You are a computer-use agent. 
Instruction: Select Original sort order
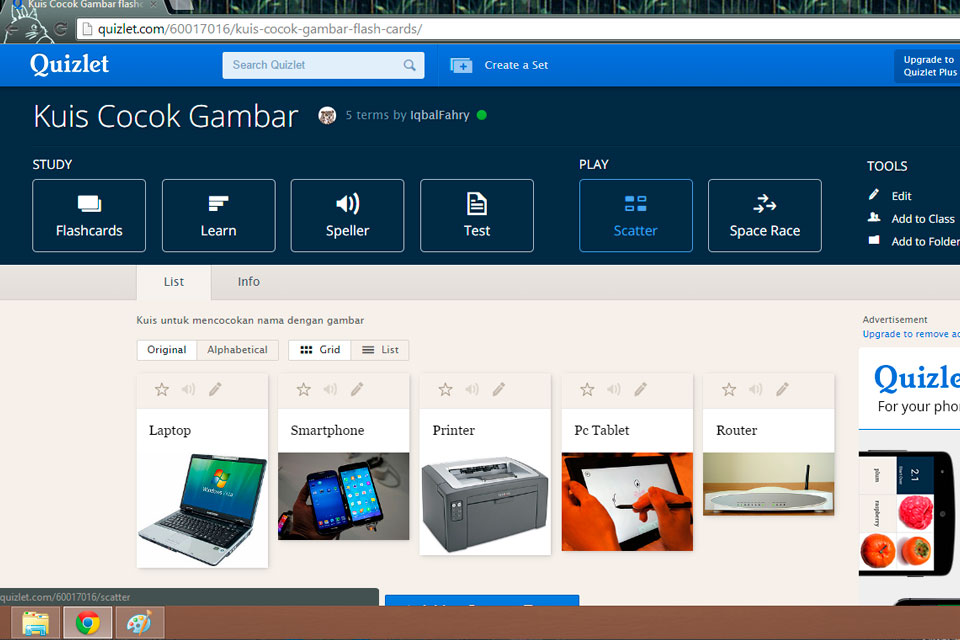tap(167, 350)
